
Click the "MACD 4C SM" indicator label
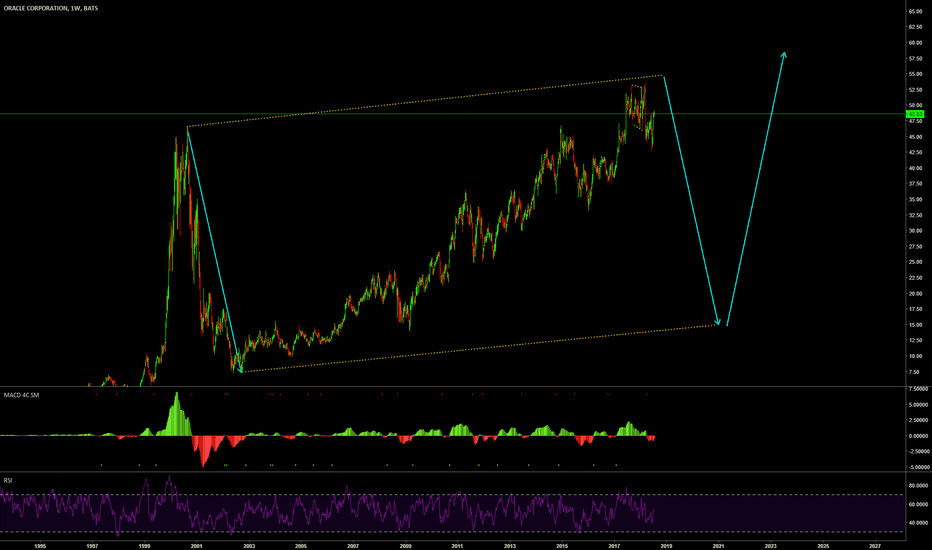point(21,395)
